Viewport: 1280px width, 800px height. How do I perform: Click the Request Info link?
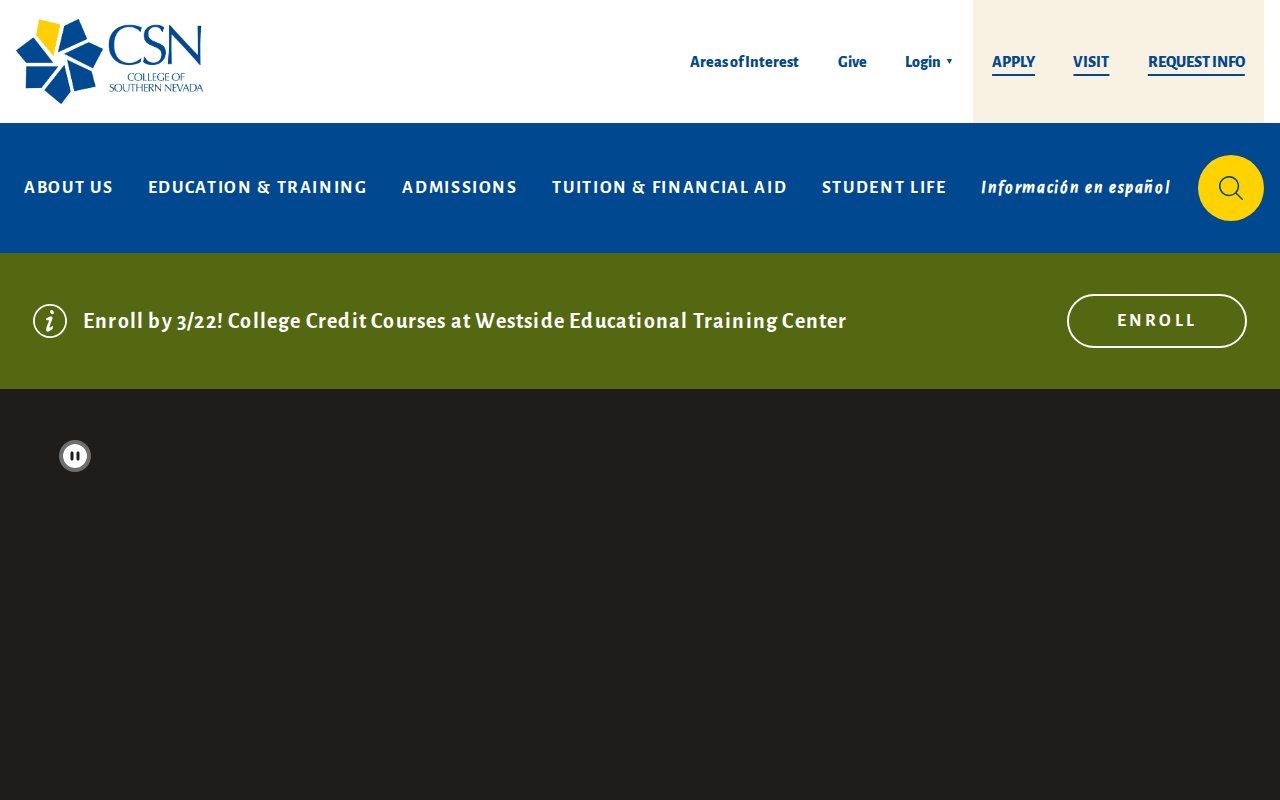[x=1196, y=62]
